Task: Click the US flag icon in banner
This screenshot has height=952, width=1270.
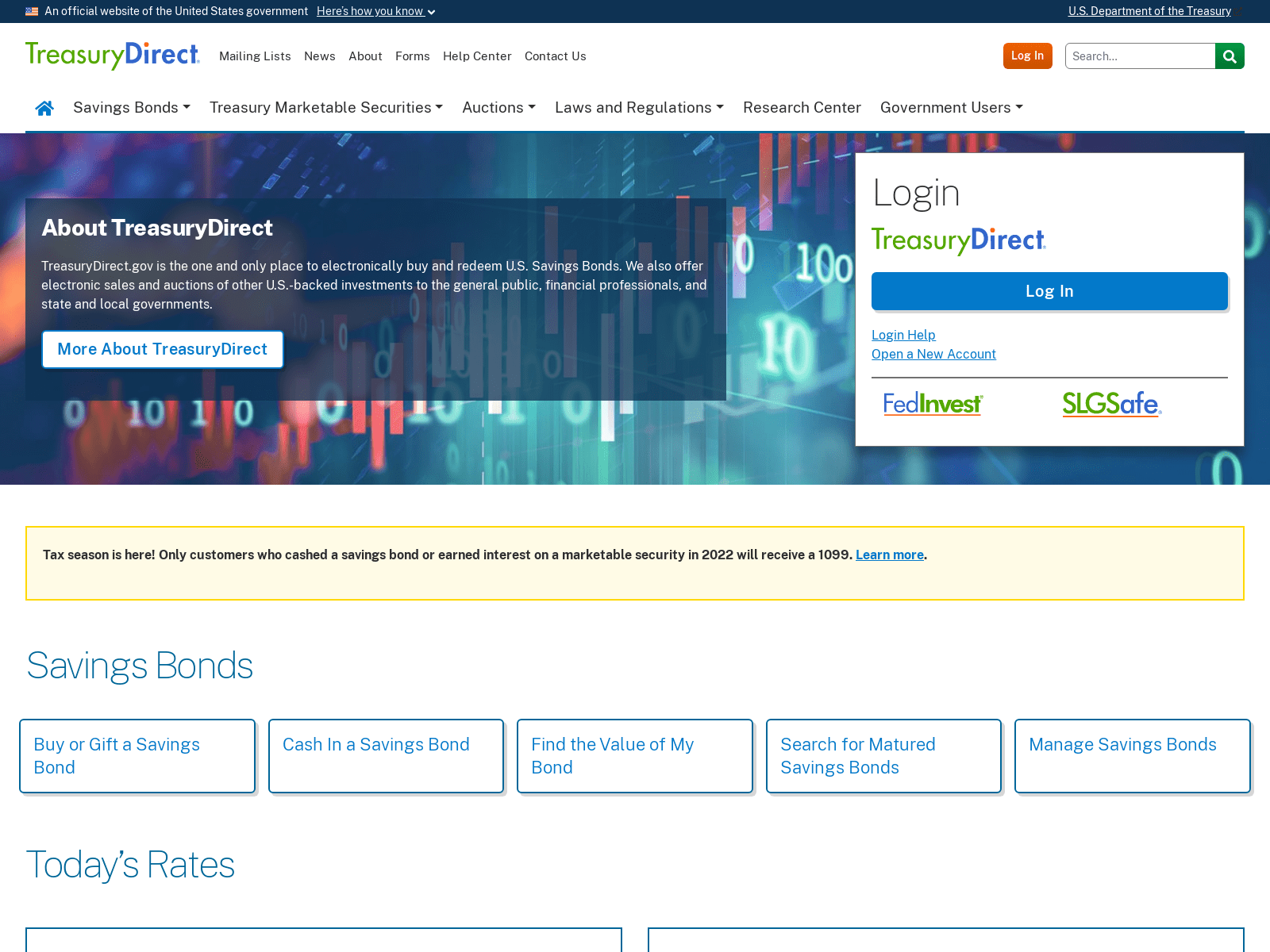Action: pyautogui.click(x=32, y=11)
